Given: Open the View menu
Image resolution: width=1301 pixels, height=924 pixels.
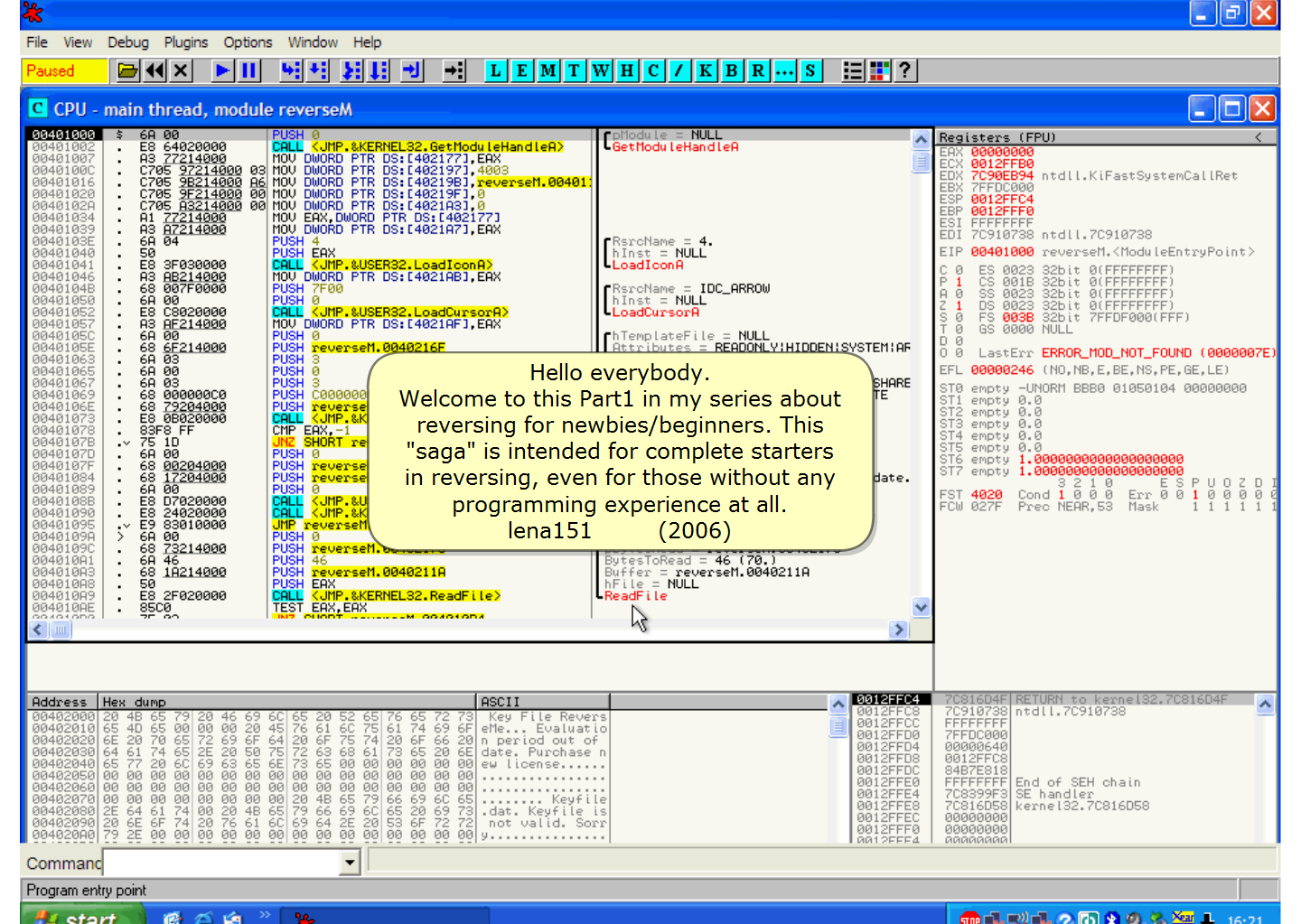Looking at the screenshot, I should [78, 42].
